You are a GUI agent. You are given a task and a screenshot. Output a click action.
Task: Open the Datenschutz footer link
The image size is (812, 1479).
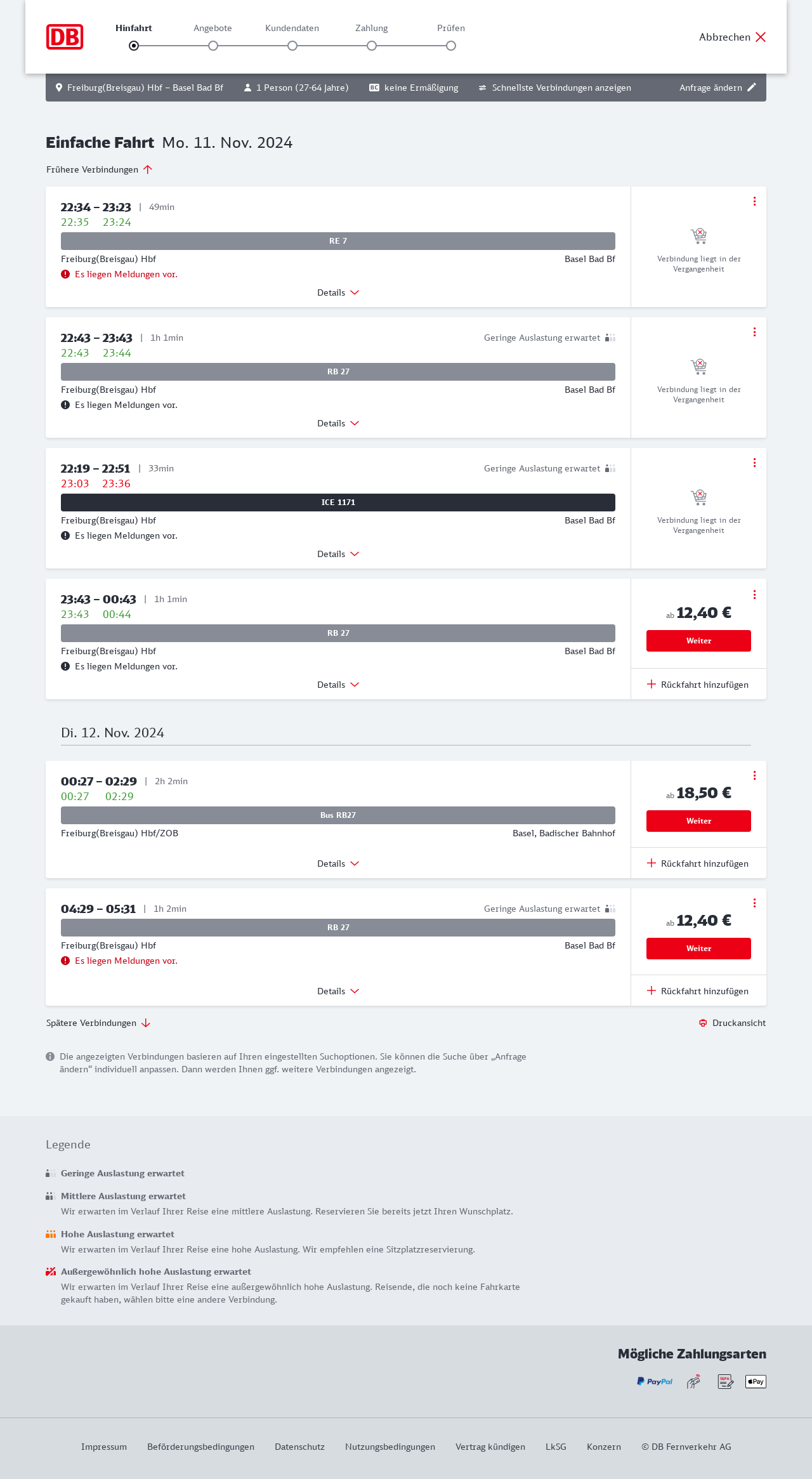[x=299, y=1447]
